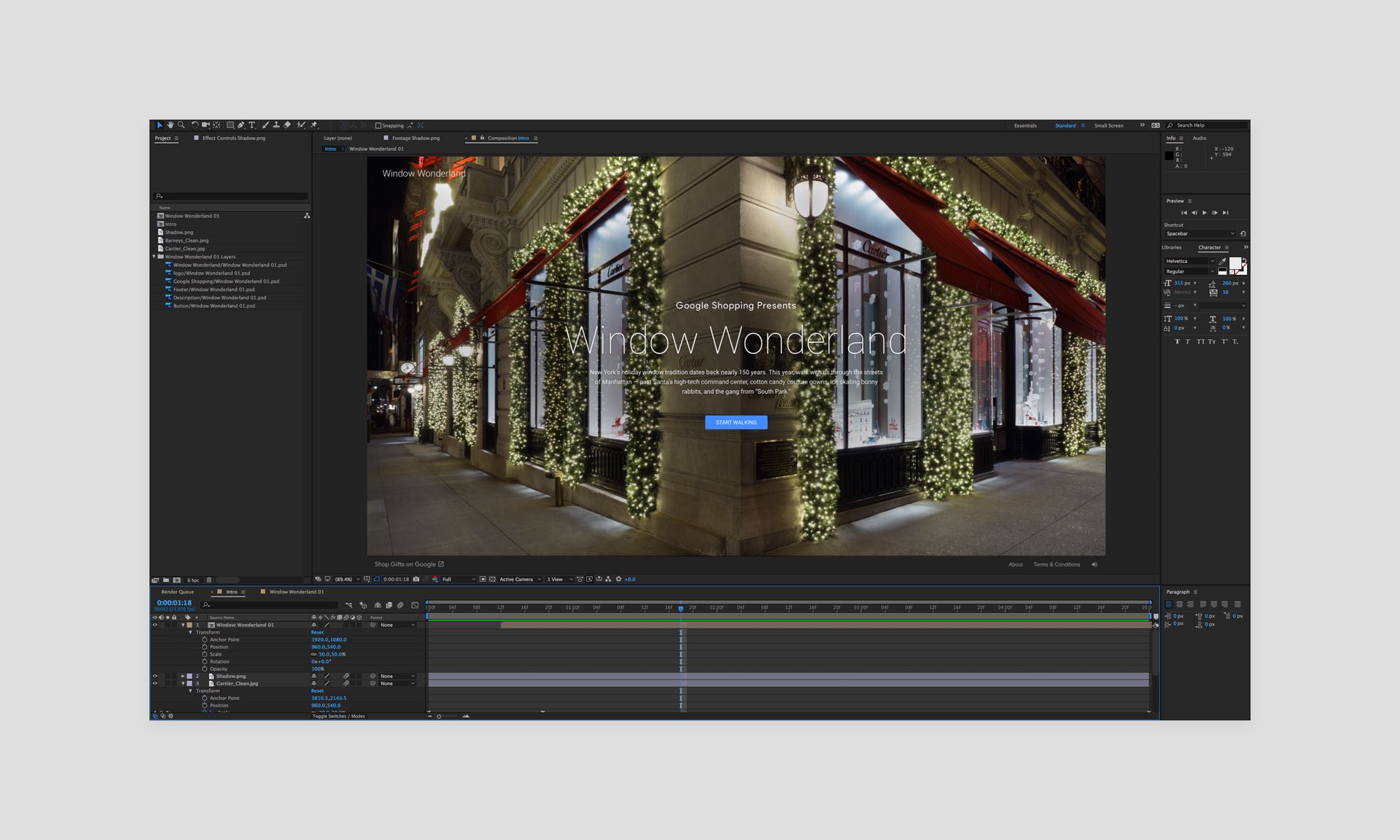Toggle visibility of Cartier_Clean.jpg layer
The height and width of the screenshot is (840, 1400).
pos(155,683)
